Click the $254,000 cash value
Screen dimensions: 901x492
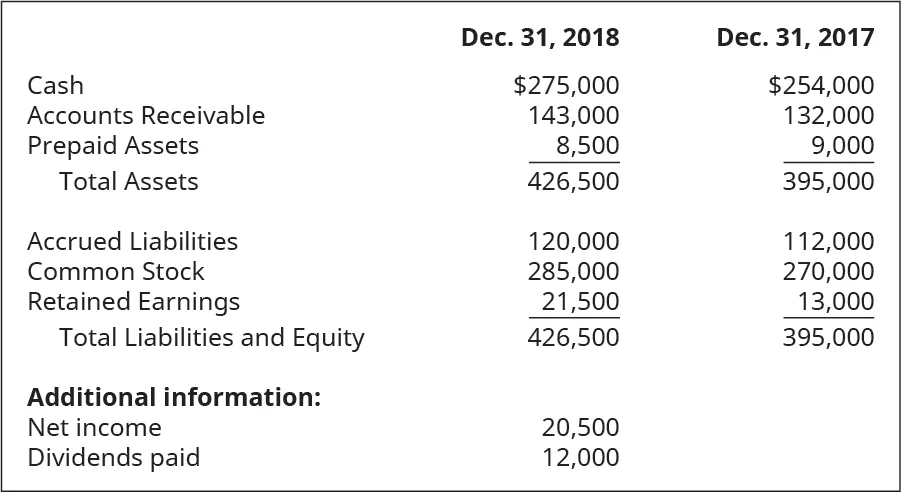821,86
